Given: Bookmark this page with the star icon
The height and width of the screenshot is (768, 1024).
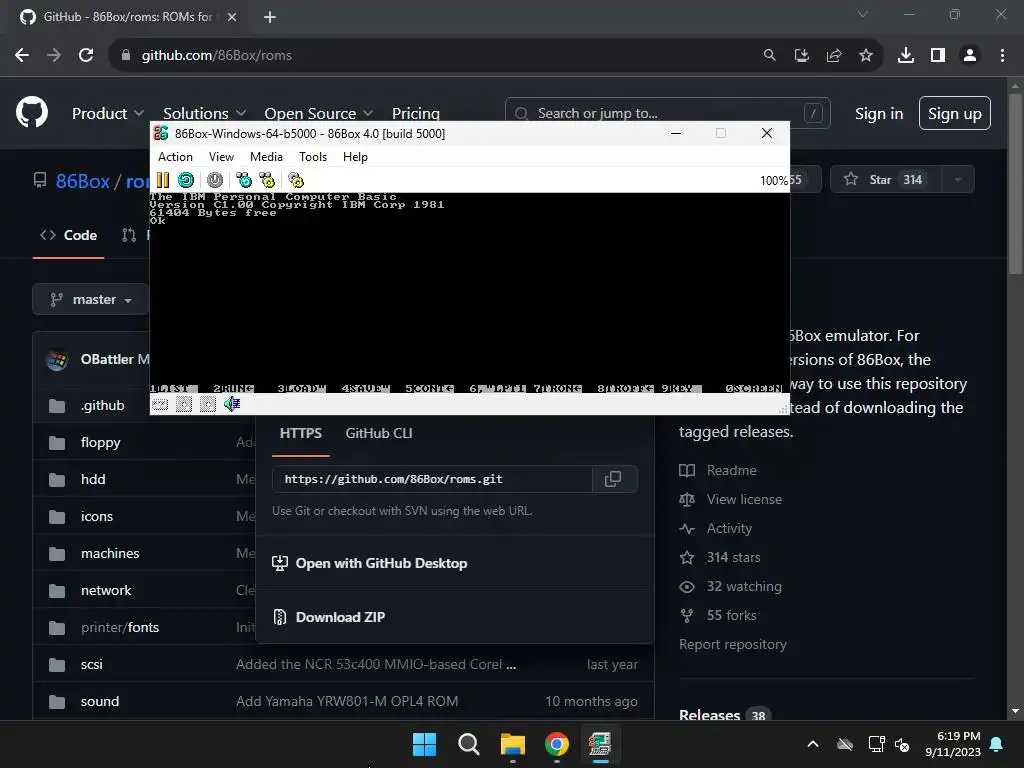Looking at the screenshot, I should click(866, 55).
